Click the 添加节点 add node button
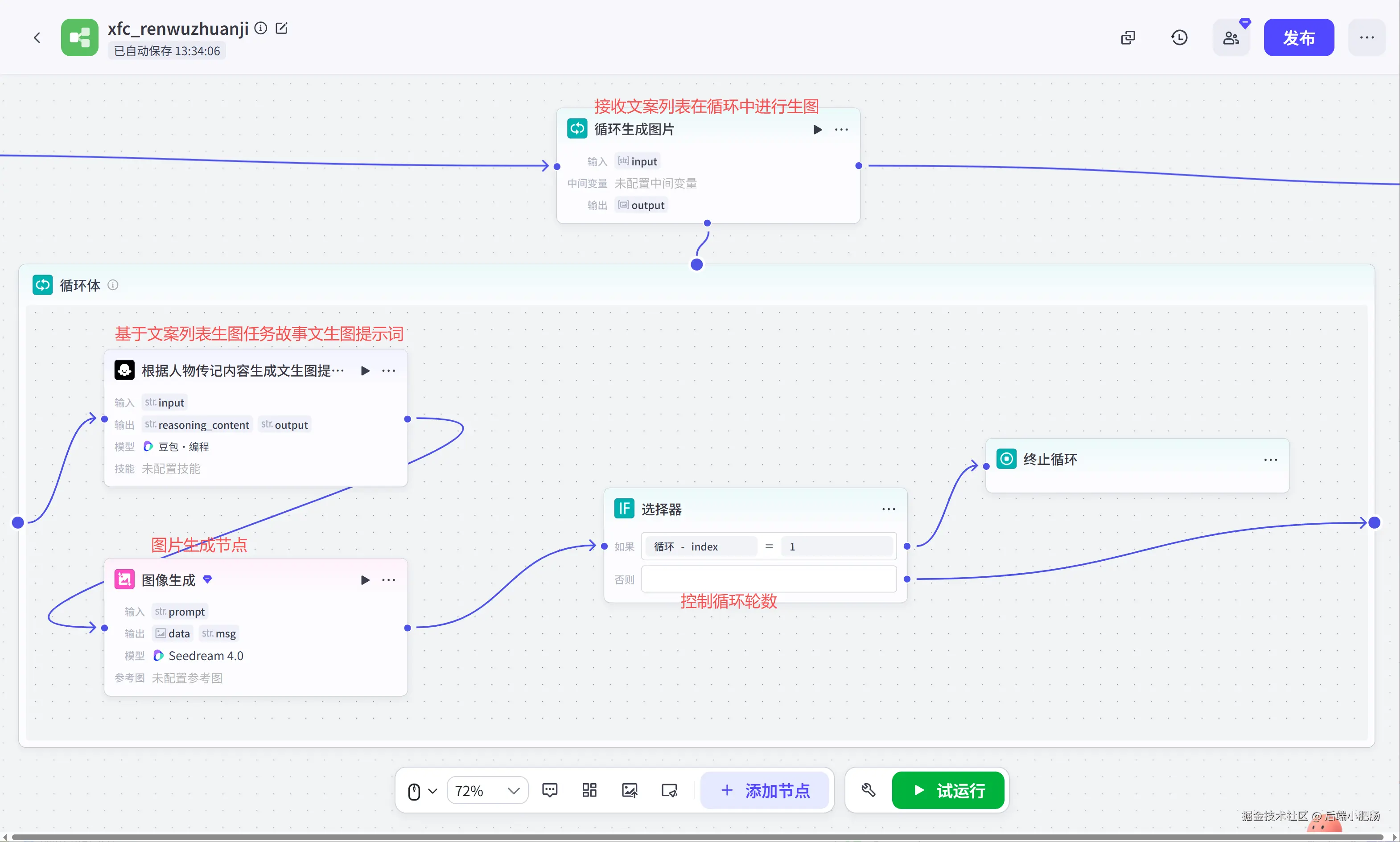Screen dimensions: 1400x842 (x=765, y=790)
